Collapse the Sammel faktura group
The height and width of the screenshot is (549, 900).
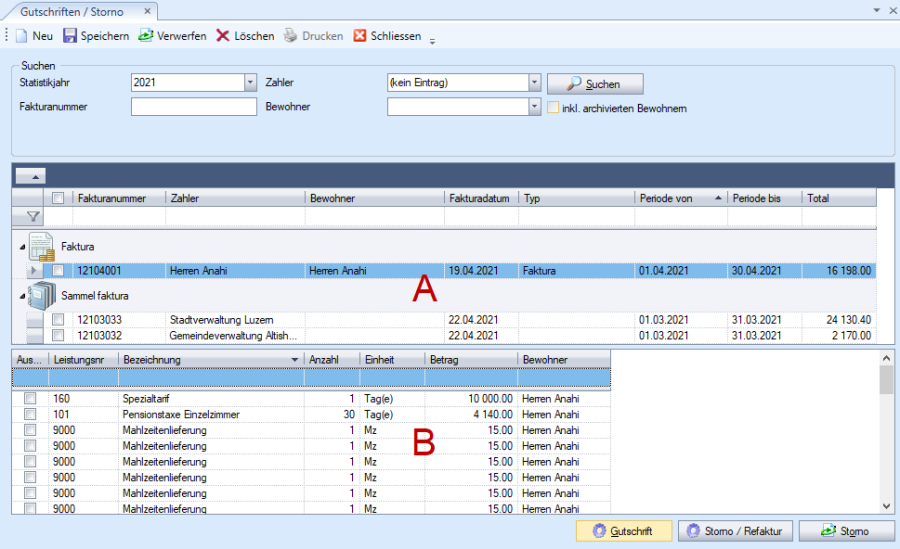pyautogui.click(x=22, y=296)
